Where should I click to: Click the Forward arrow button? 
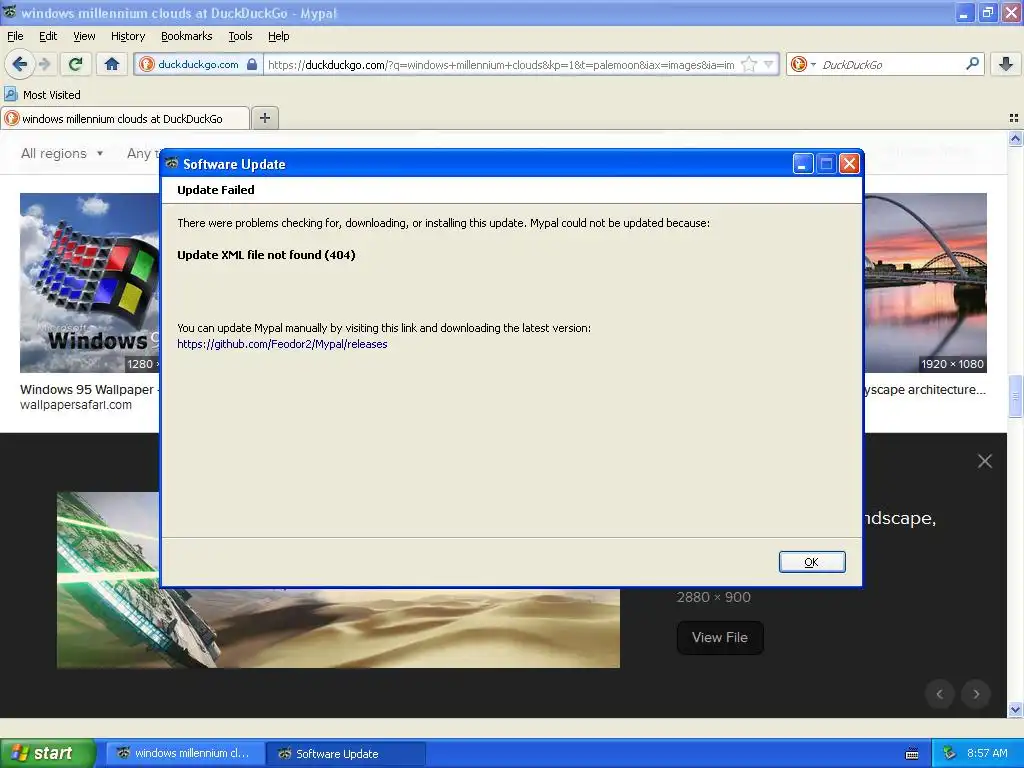point(44,64)
